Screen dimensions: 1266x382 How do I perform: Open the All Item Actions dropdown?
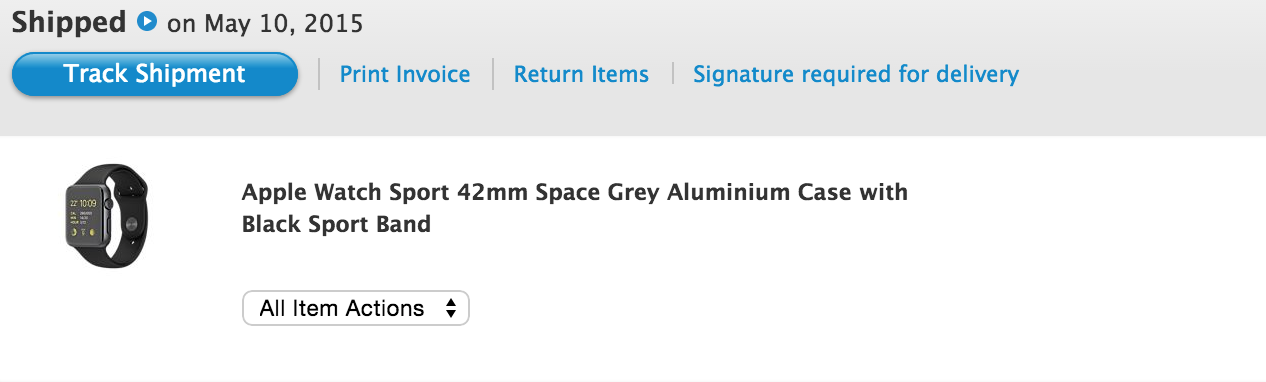(x=356, y=308)
